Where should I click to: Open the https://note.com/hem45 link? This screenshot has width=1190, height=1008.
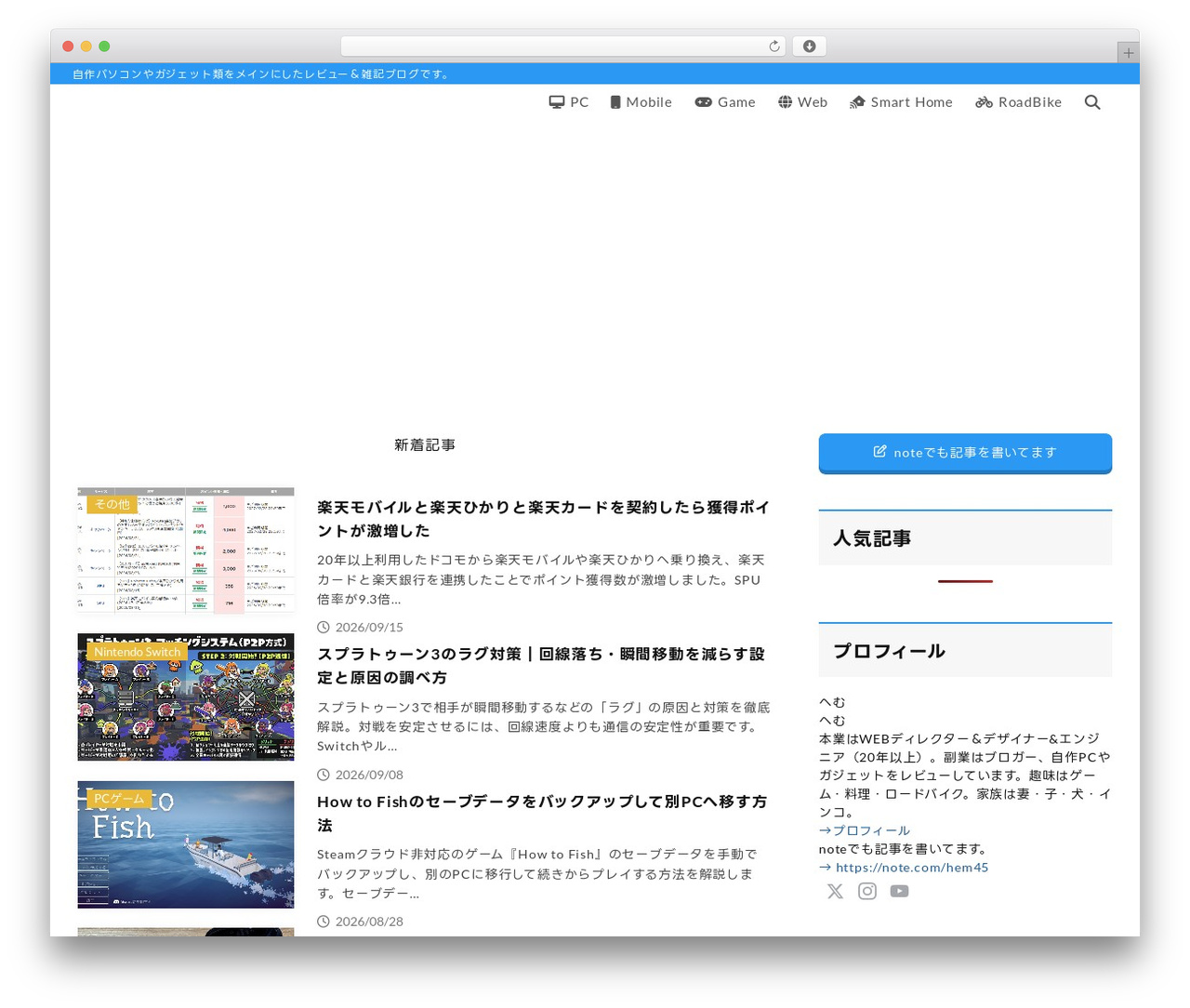[x=904, y=868]
